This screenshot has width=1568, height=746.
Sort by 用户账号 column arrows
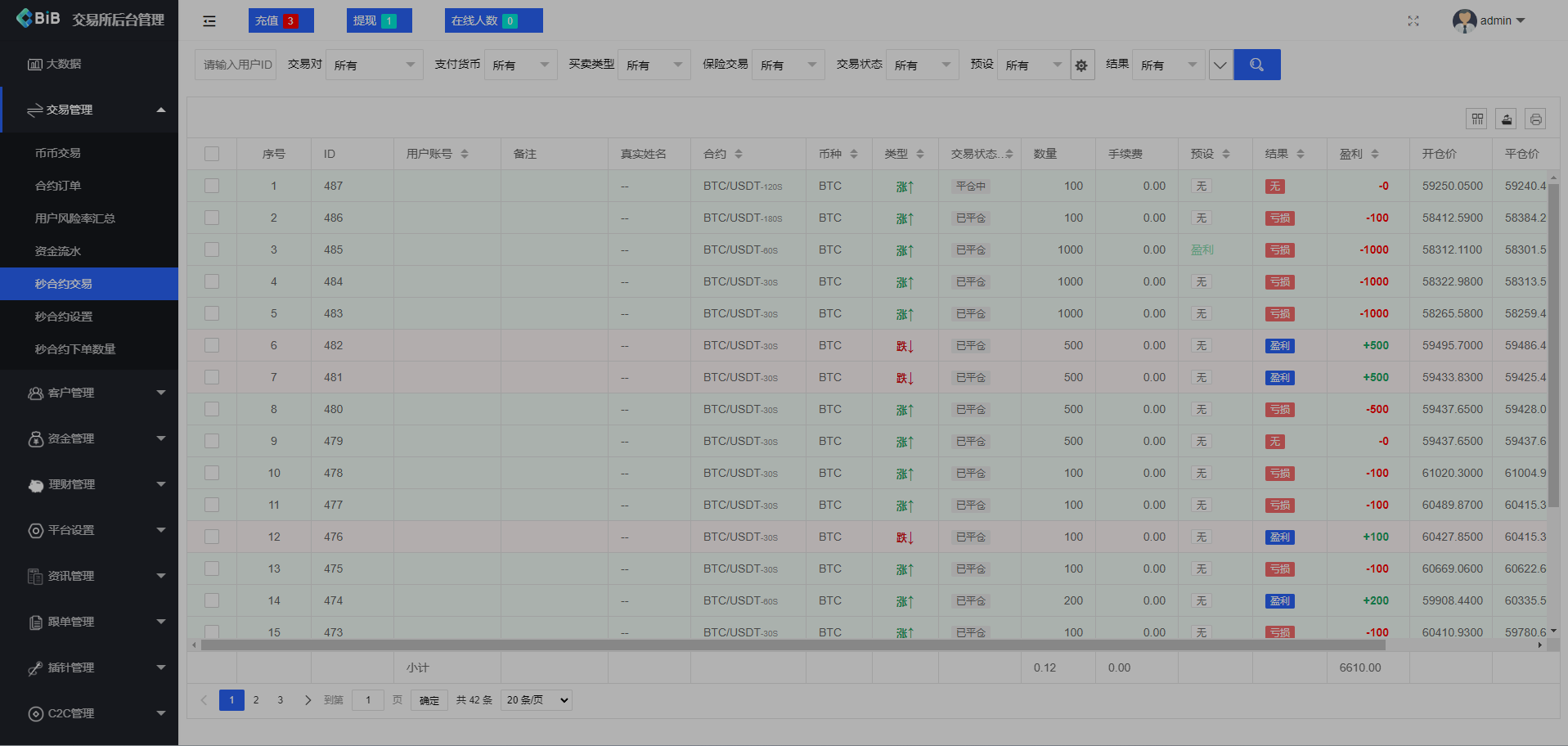click(465, 154)
